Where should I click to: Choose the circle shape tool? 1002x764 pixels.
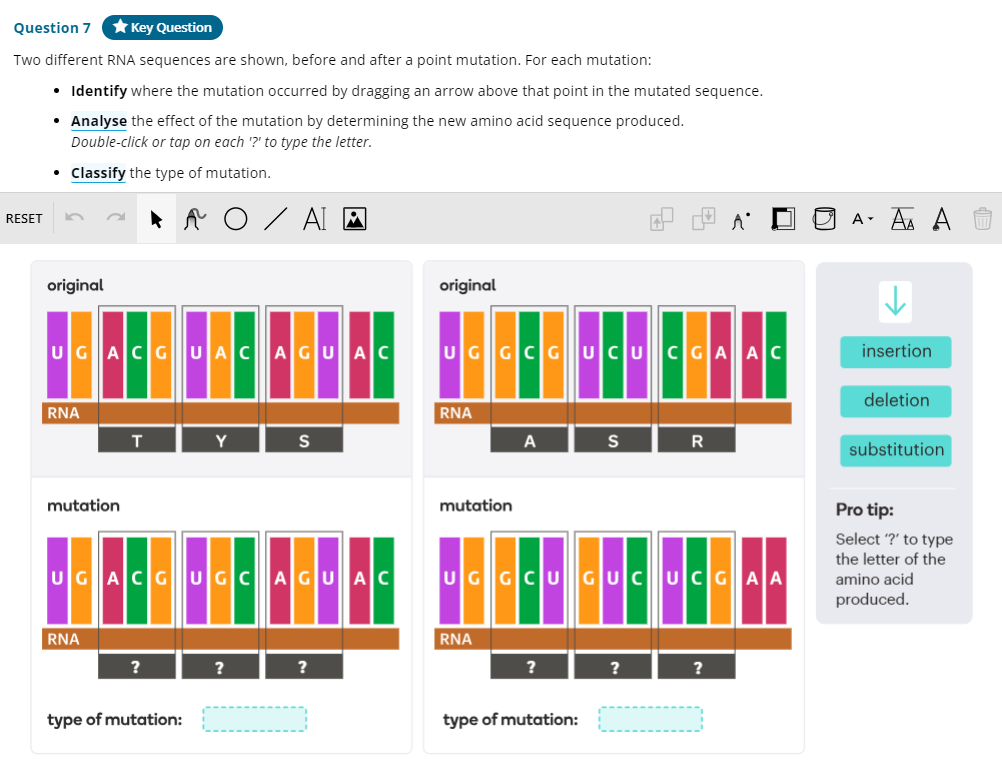[235, 218]
